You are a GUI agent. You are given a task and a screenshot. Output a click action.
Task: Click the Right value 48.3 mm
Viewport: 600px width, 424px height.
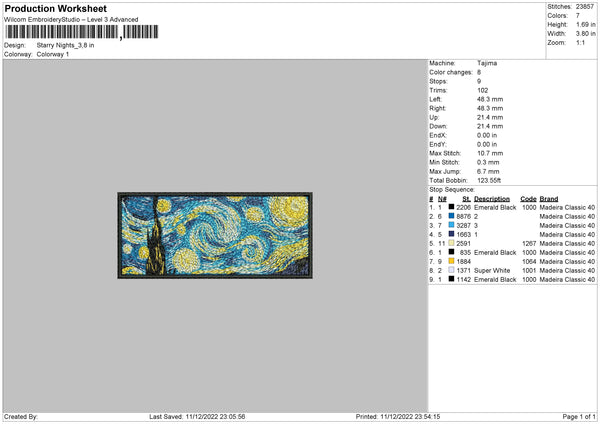coord(490,108)
